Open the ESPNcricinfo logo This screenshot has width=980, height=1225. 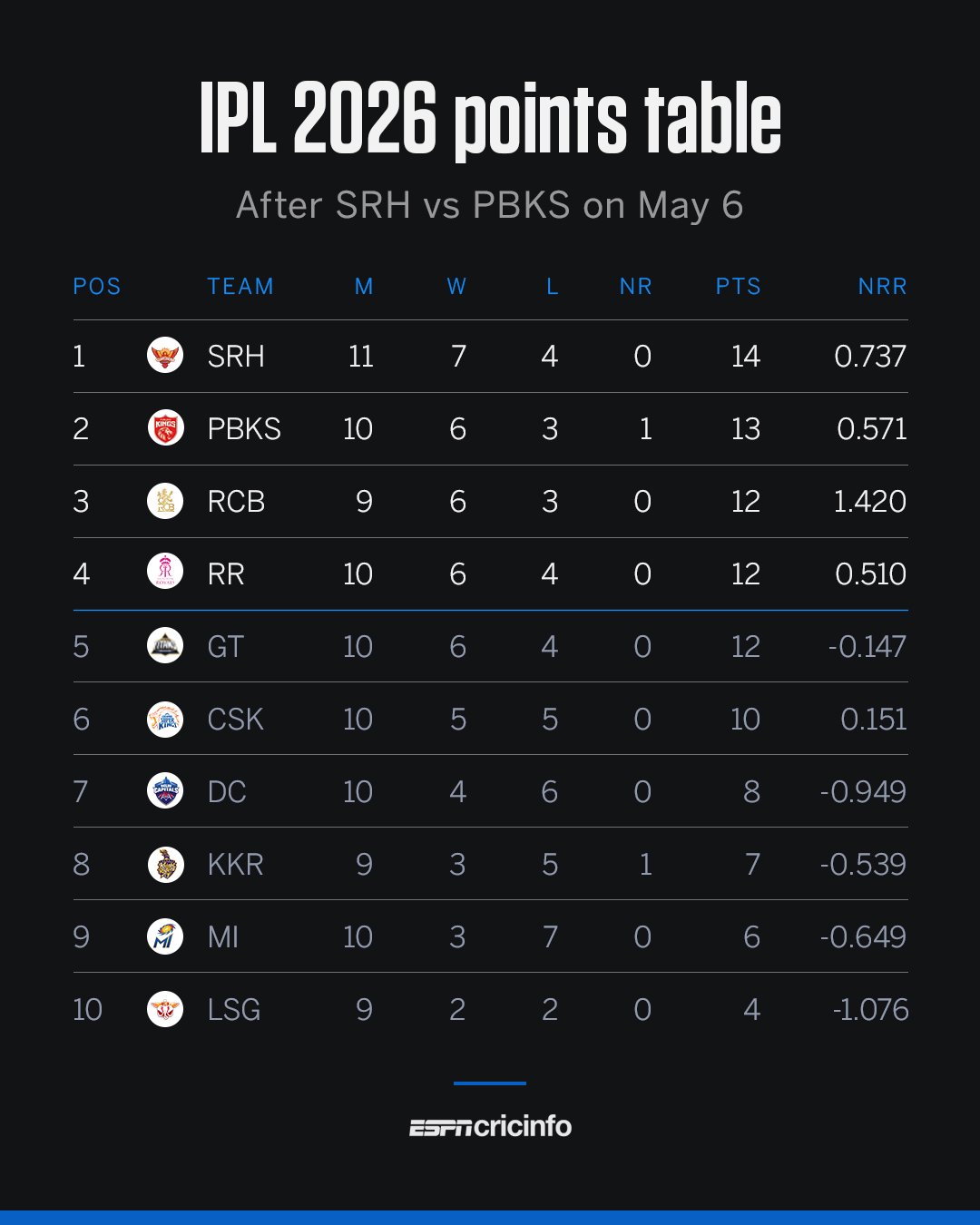point(490,1126)
